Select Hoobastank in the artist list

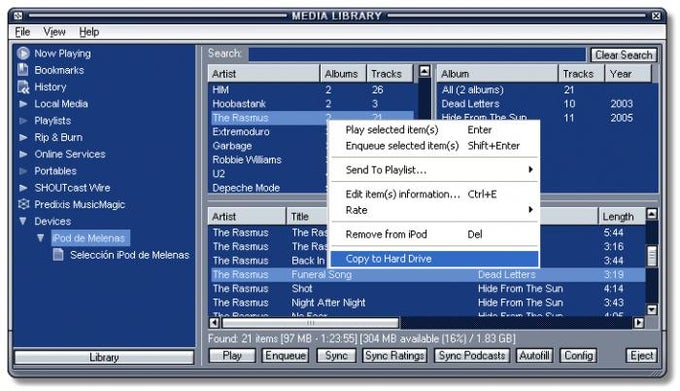(x=312, y=104)
